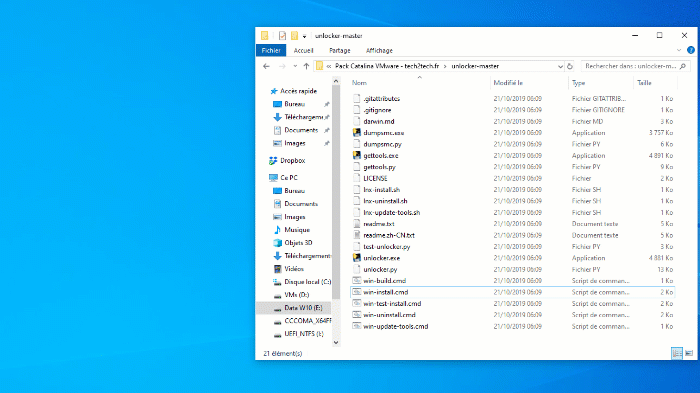Click the dumpsmc.exe application icon
This screenshot has height=393, width=700.
point(356,133)
